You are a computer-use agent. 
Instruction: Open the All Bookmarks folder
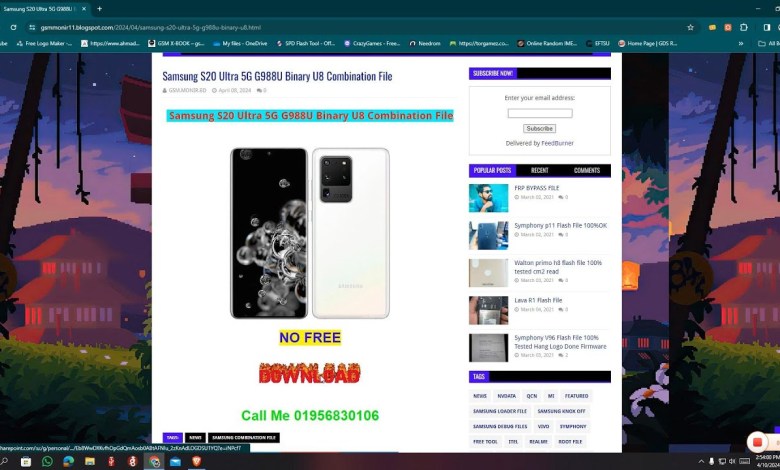click(769, 43)
